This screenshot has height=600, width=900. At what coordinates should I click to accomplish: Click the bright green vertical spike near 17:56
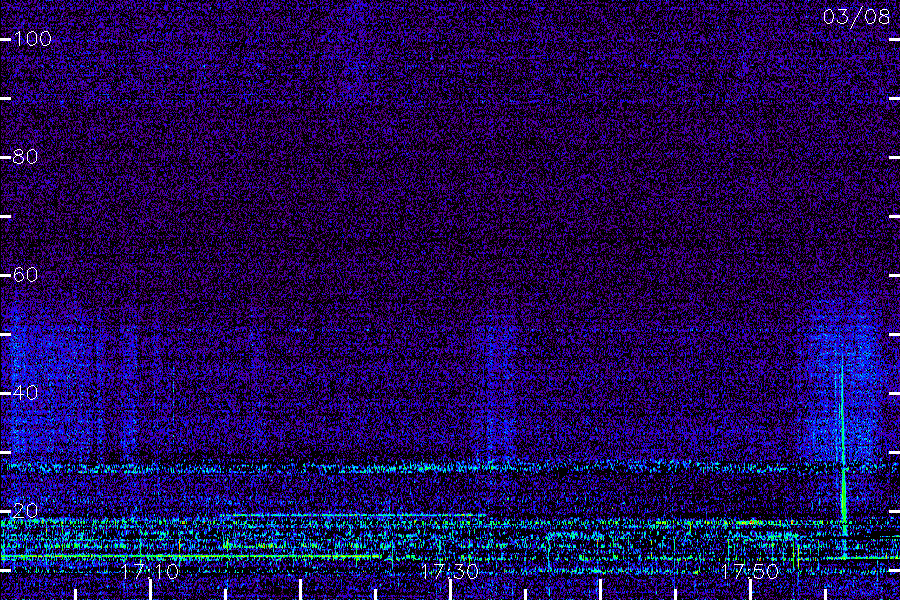tap(843, 454)
